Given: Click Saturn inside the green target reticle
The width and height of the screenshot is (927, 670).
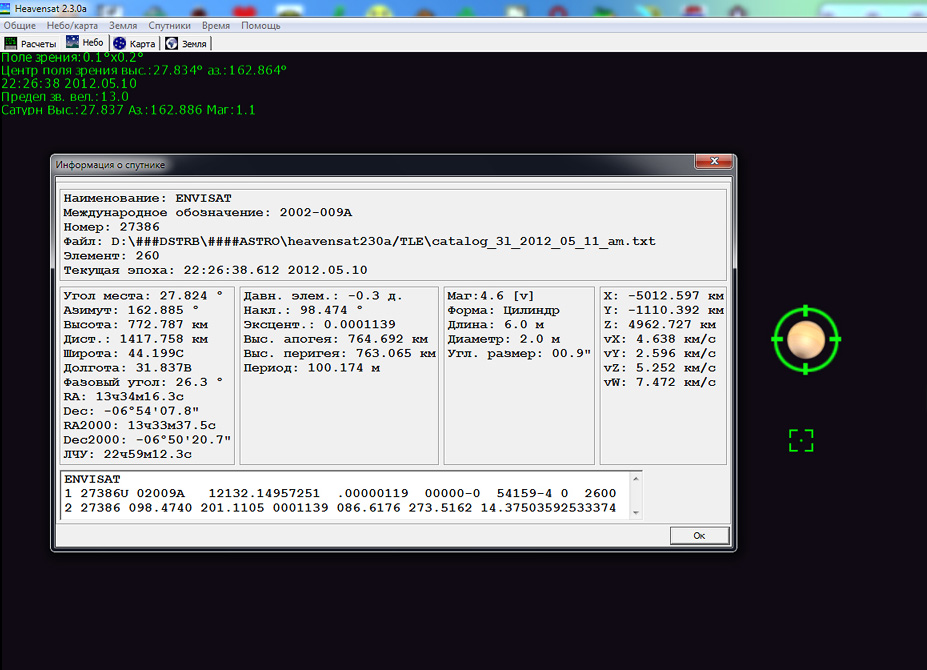Looking at the screenshot, I should click(x=806, y=340).
